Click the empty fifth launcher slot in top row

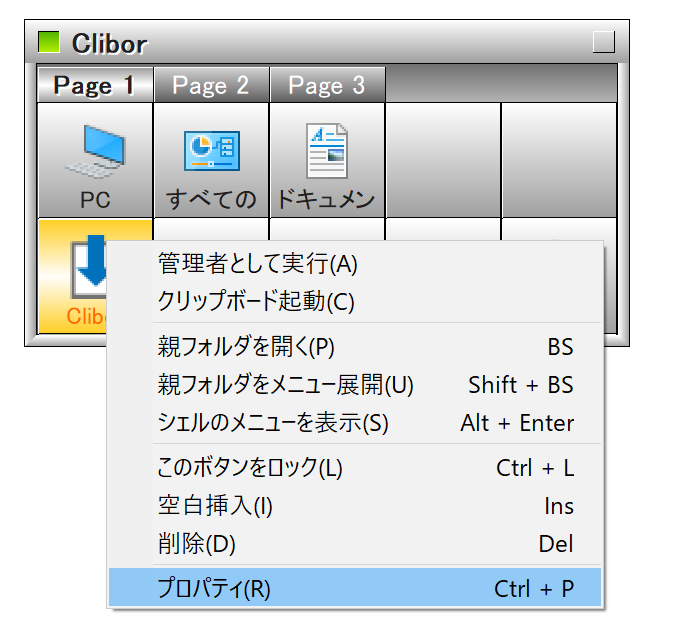pos(559,161)
